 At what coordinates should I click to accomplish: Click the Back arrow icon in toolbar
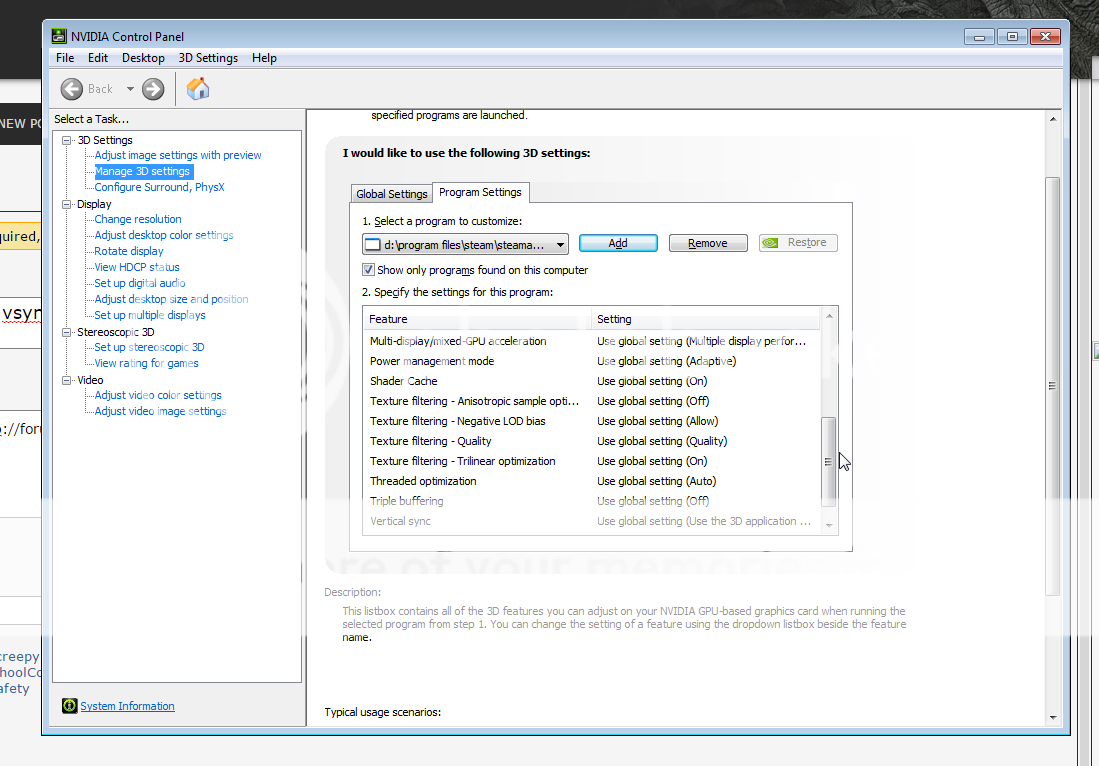(x=72, y=89)
